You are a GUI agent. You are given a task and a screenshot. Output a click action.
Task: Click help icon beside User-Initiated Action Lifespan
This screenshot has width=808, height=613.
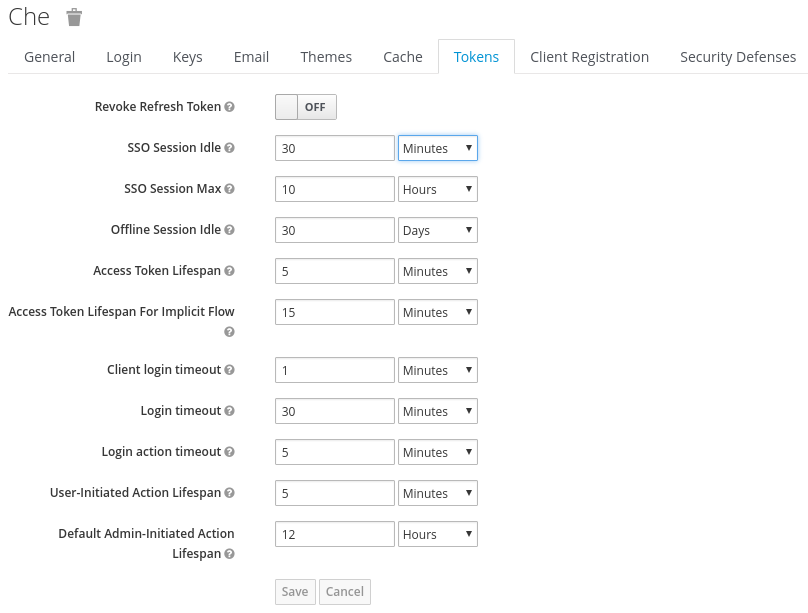230,493
